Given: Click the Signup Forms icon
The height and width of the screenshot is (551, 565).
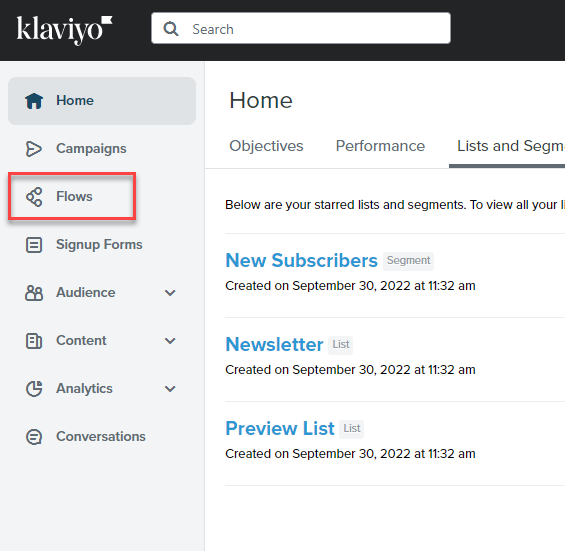Looking at the screenshot, I should pyautogui.click(x=34, y=245).
